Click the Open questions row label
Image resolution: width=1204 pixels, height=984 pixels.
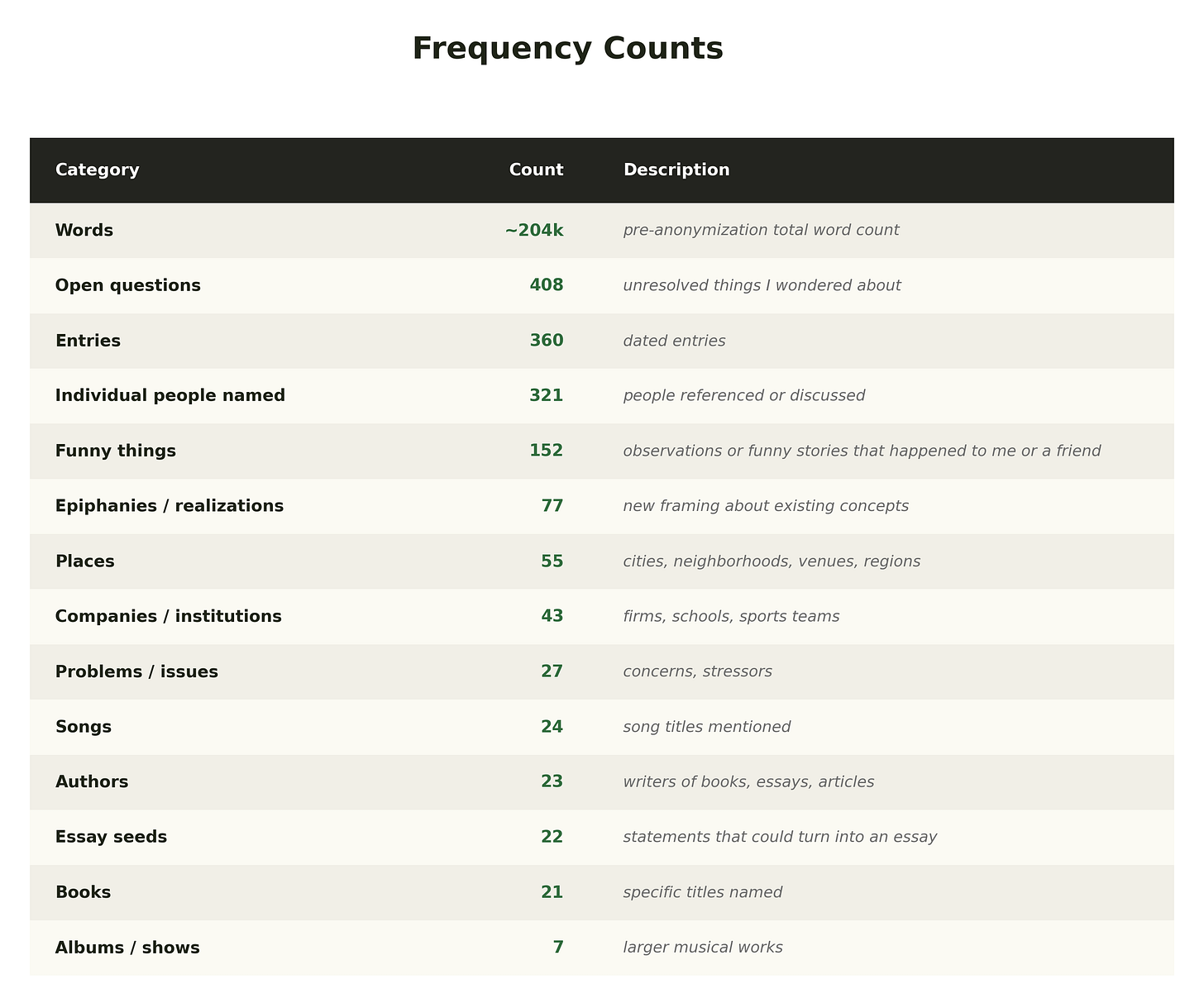(x=128, y=286)
